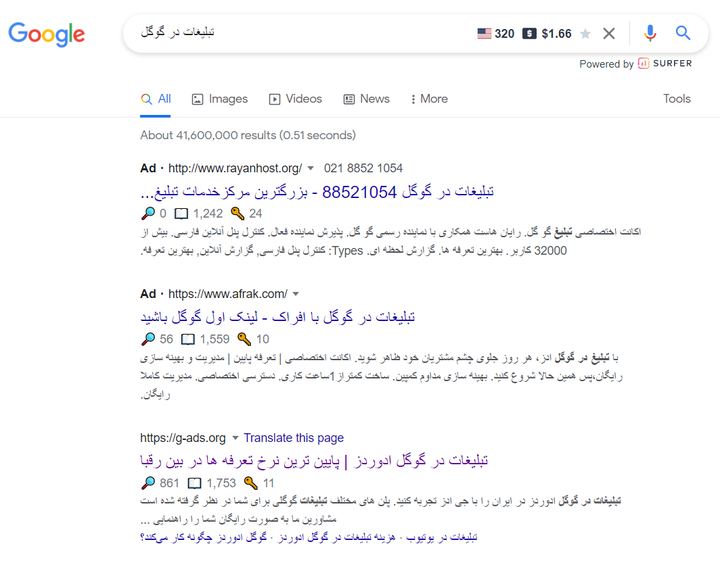
Task: Expand dropdown arrow next to afrak.com URL
Action: click(x=296, y=294)
